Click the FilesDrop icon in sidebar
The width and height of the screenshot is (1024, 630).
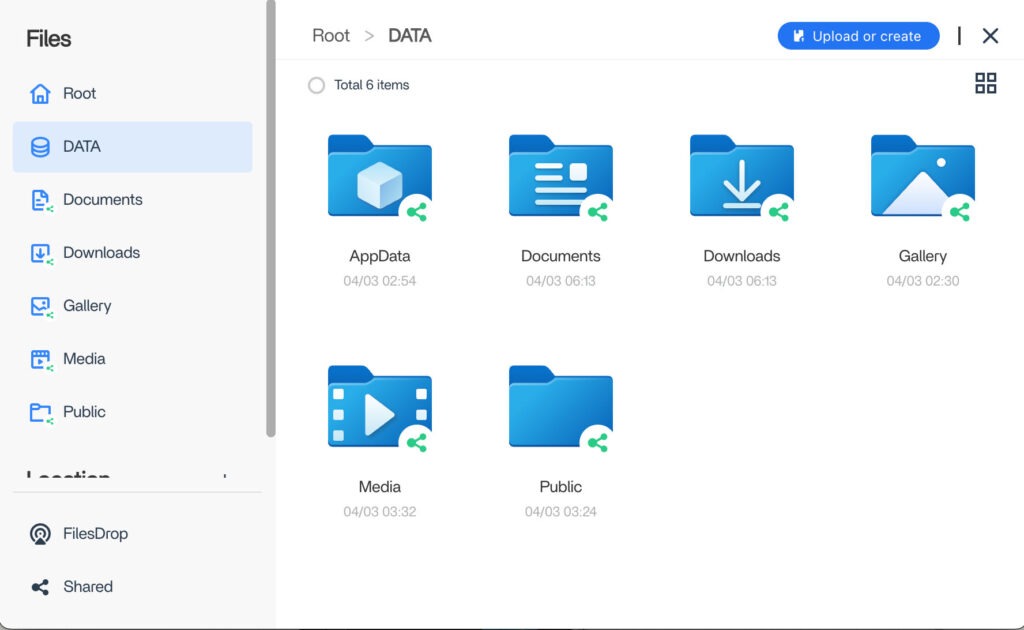point(40,534)
